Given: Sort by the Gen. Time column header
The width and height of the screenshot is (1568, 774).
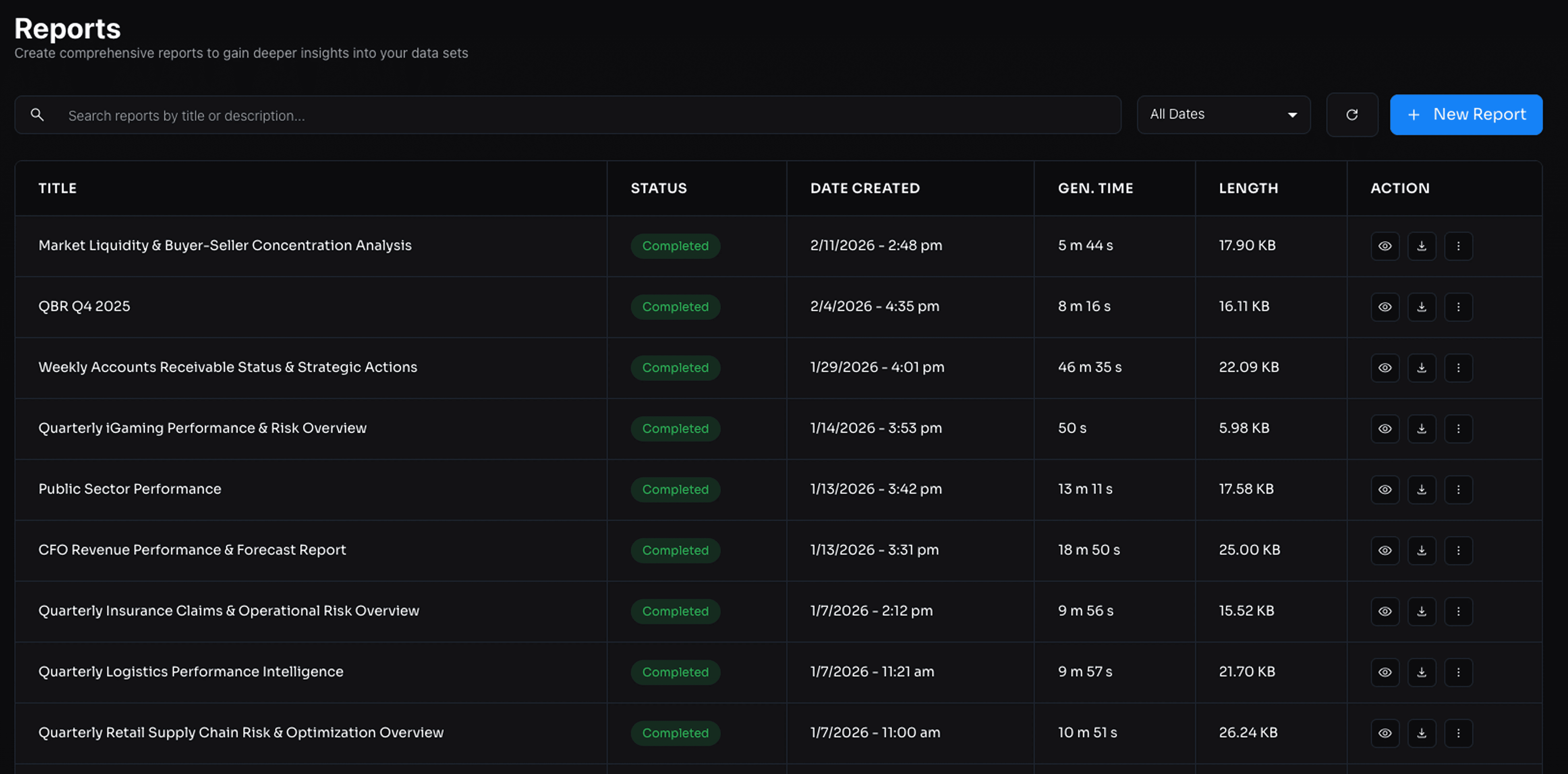Looking at the screenshot, I should pos(1095,188).
